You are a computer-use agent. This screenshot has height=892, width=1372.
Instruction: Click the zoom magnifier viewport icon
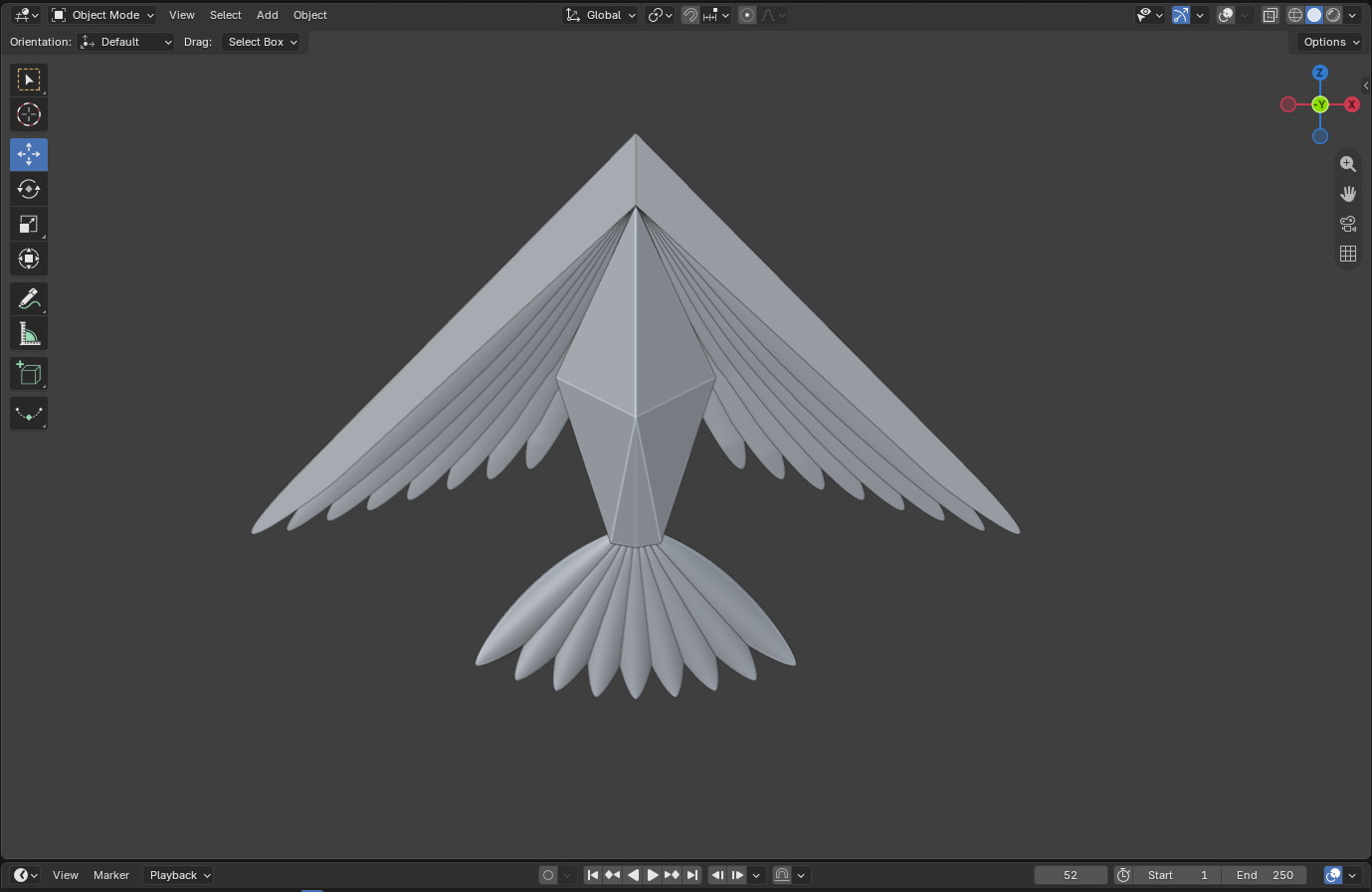[1348, 164]
